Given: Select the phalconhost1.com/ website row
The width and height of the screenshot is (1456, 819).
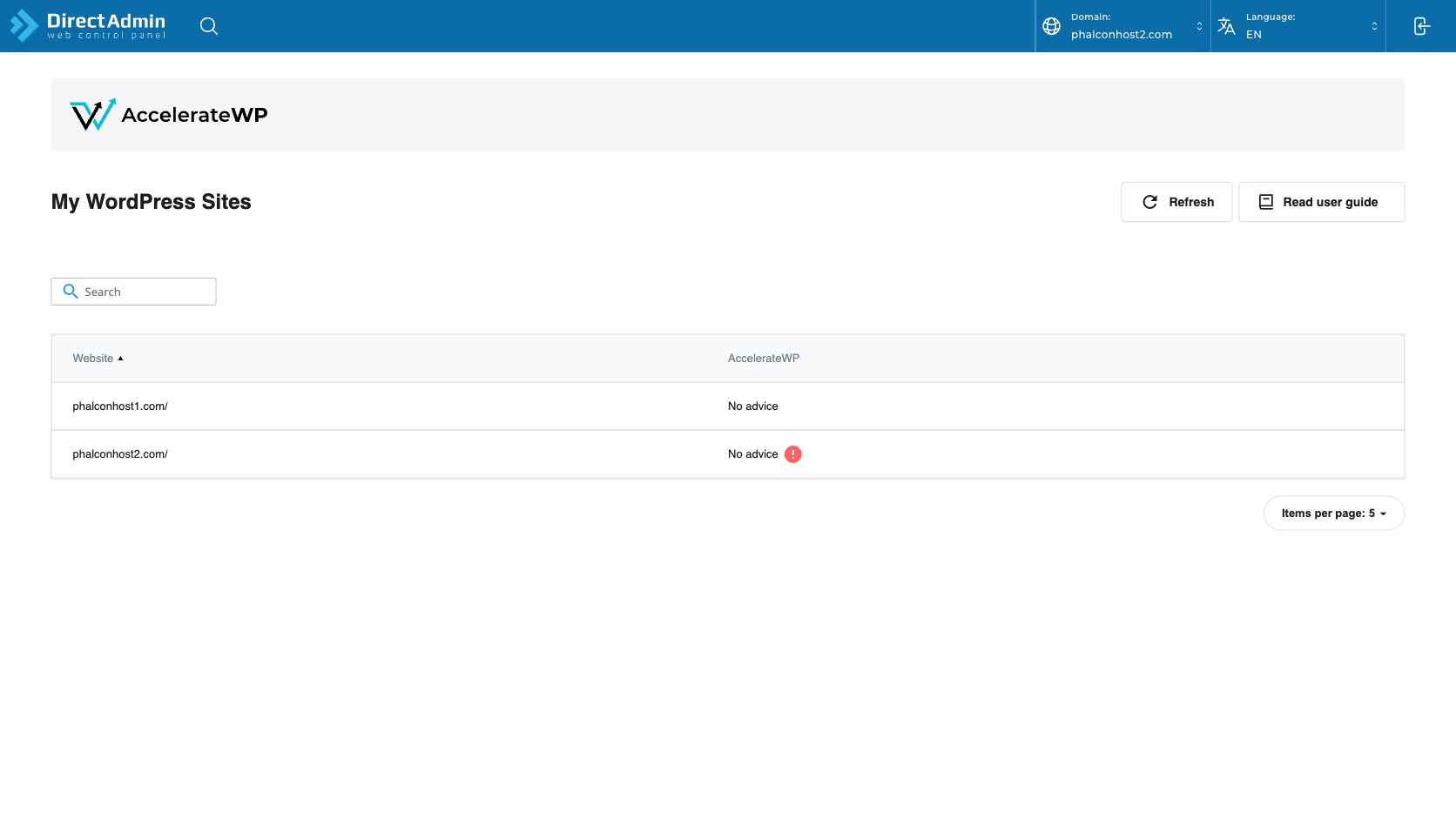Looking at the screenshot, I should pyautogui.click(x=728, y=406).
